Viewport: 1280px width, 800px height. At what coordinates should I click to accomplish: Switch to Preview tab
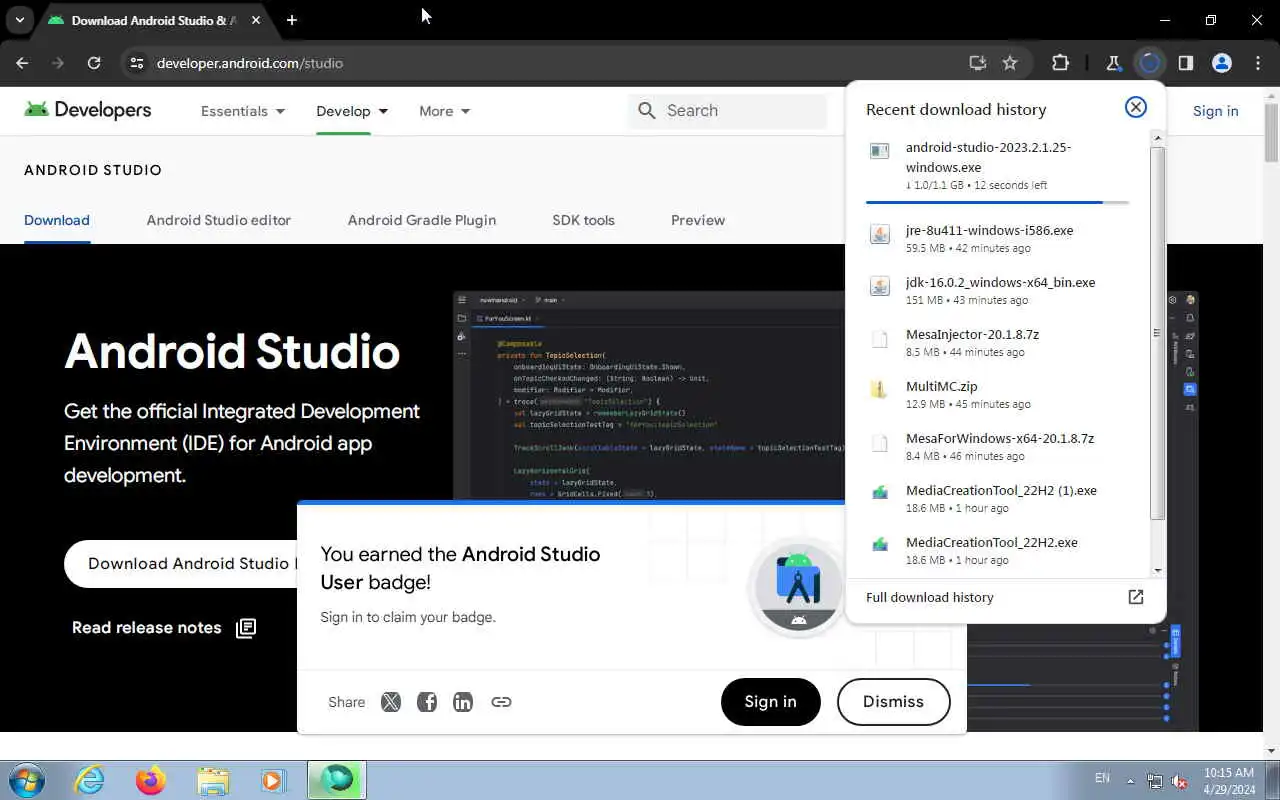pos(698,220)
